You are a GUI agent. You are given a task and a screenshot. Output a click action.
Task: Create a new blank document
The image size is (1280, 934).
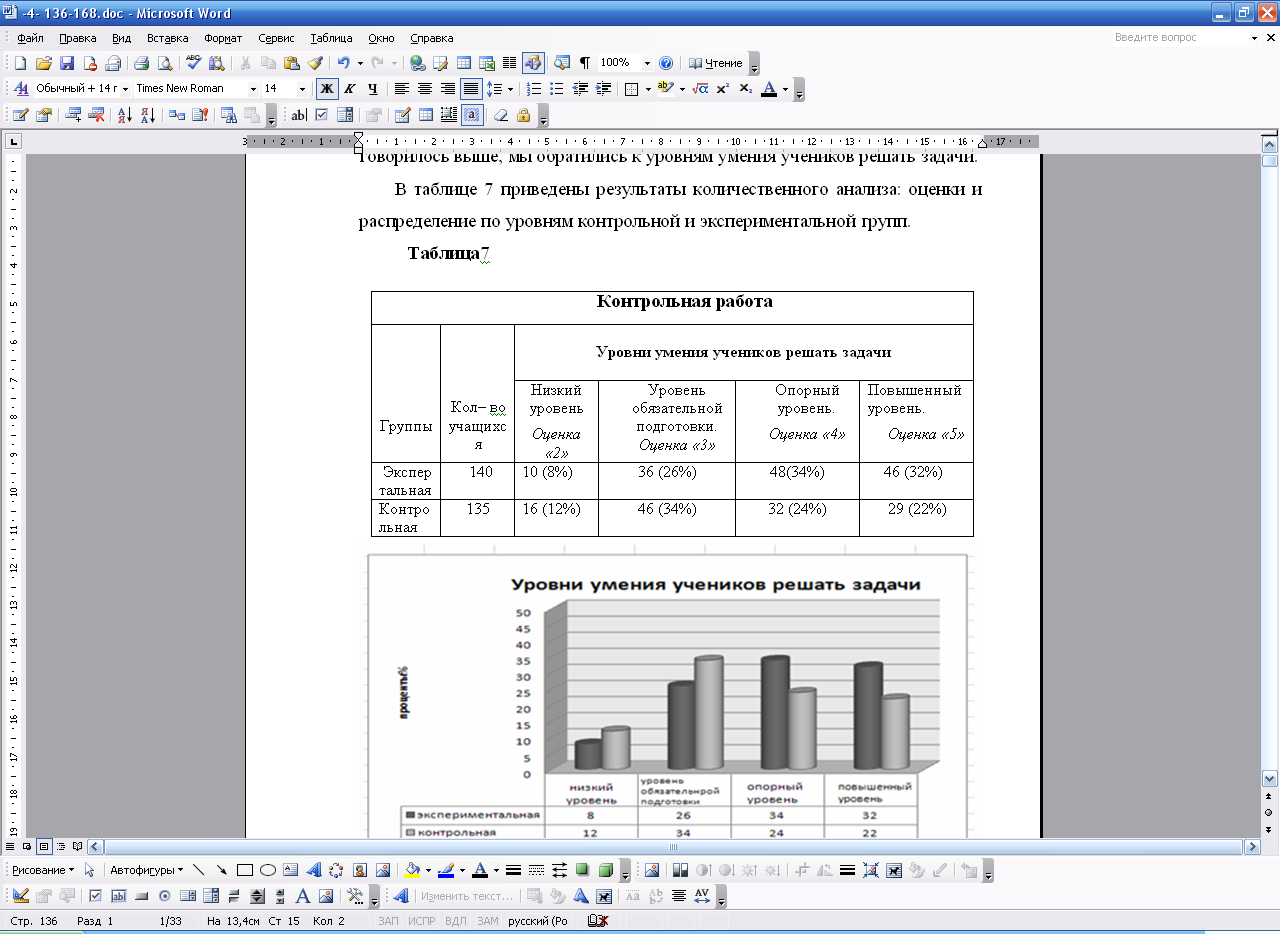[20, 63]
